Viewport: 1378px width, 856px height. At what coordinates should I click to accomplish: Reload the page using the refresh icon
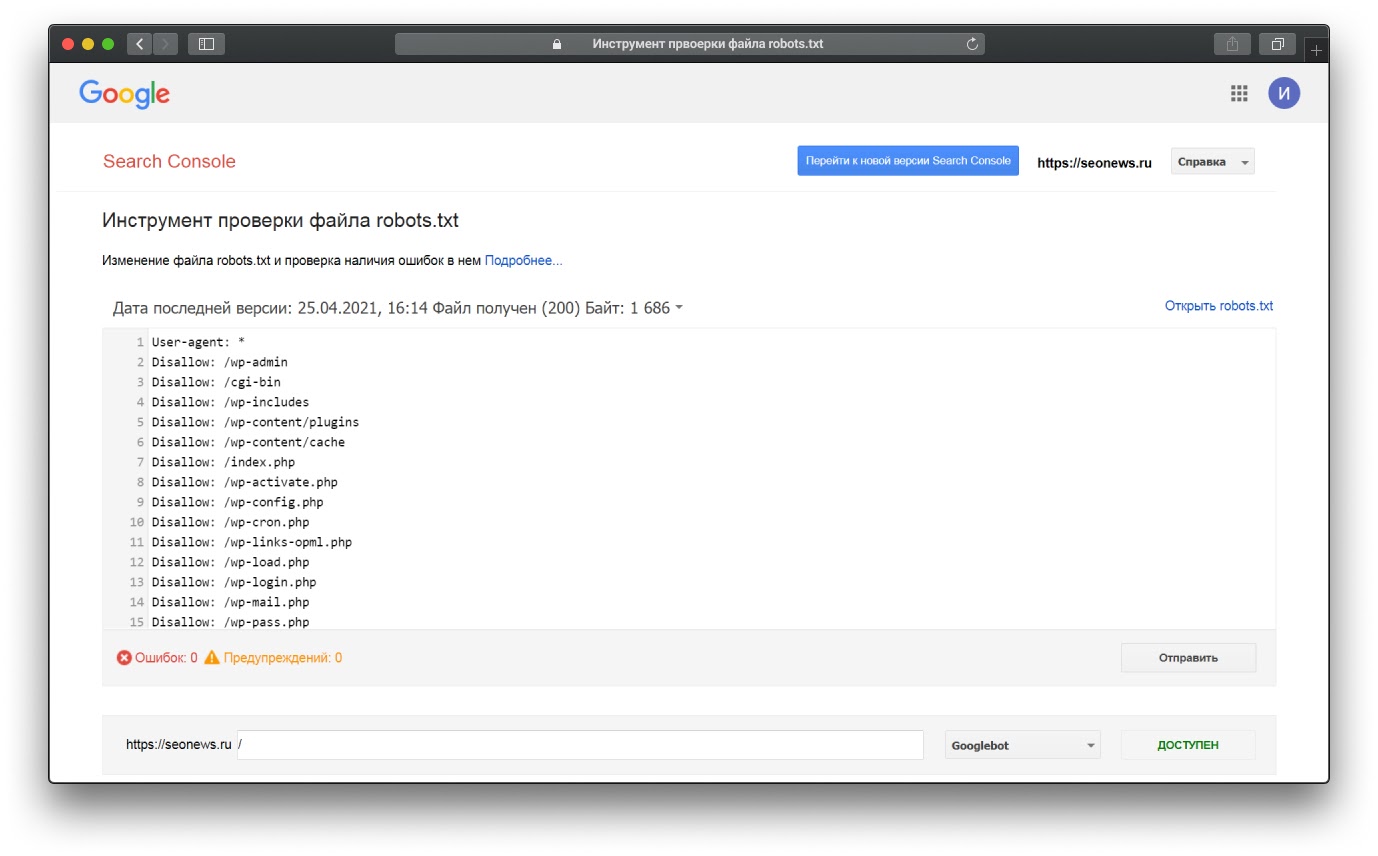pos(971,44)
